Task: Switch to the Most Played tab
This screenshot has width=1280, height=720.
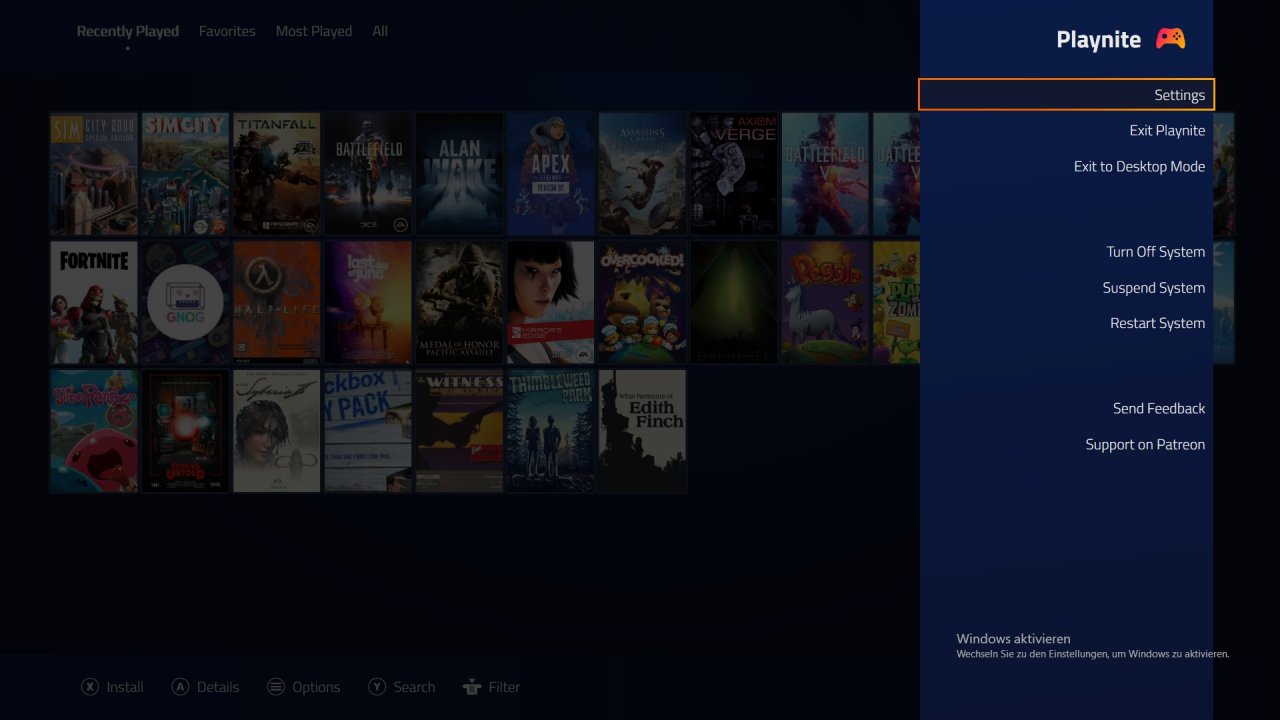Action: pyautogui.click(x=314, y=31)
